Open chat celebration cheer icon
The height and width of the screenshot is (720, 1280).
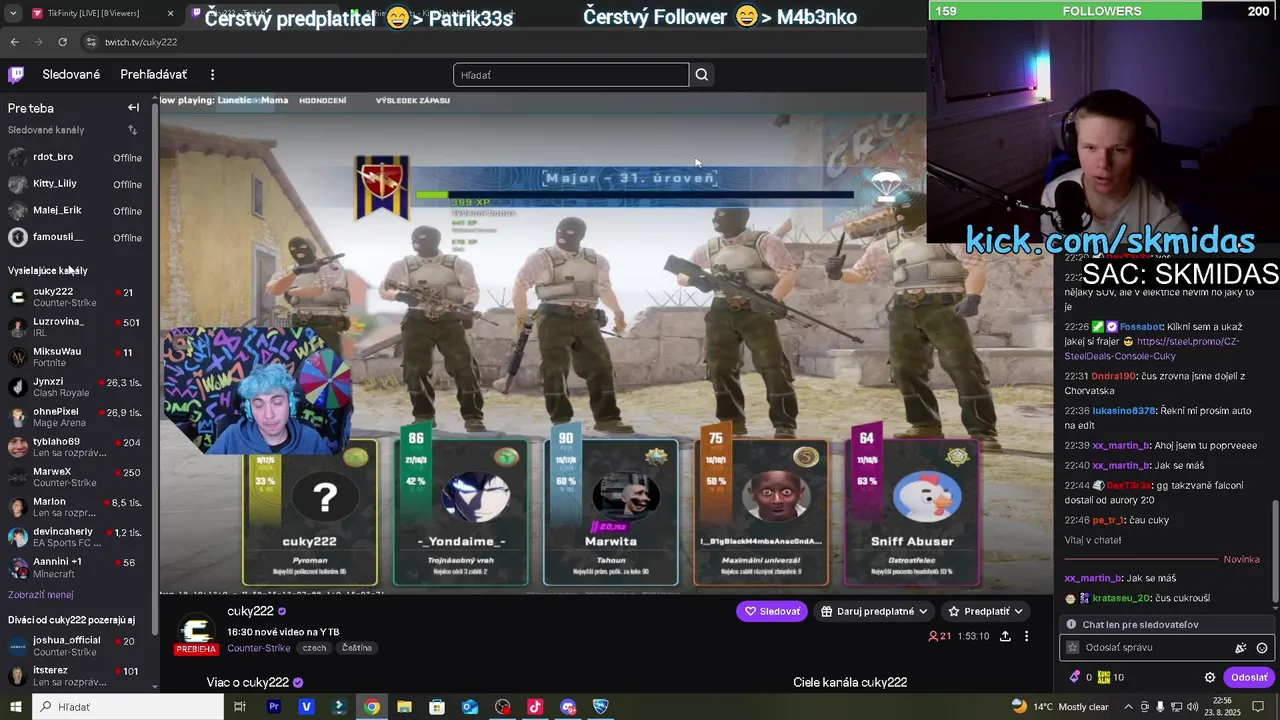[x=1241, y=648]
